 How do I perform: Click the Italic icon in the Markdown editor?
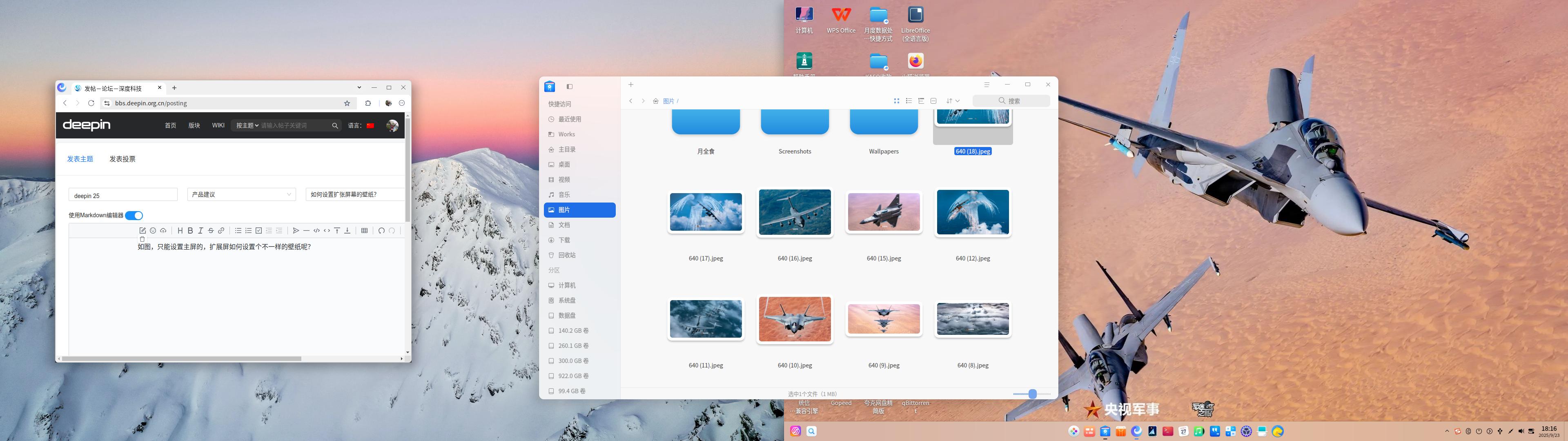(200, 231)
